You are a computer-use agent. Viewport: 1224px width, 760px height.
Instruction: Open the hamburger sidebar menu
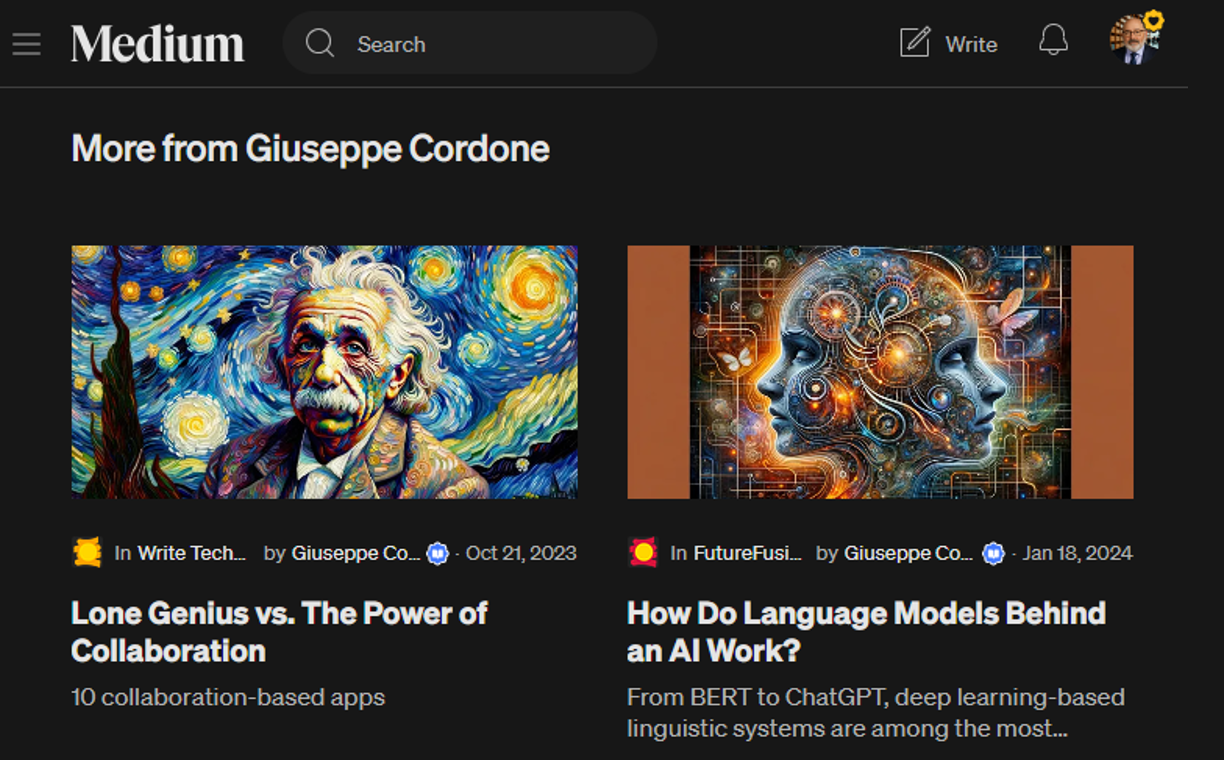tap(27, 44)
